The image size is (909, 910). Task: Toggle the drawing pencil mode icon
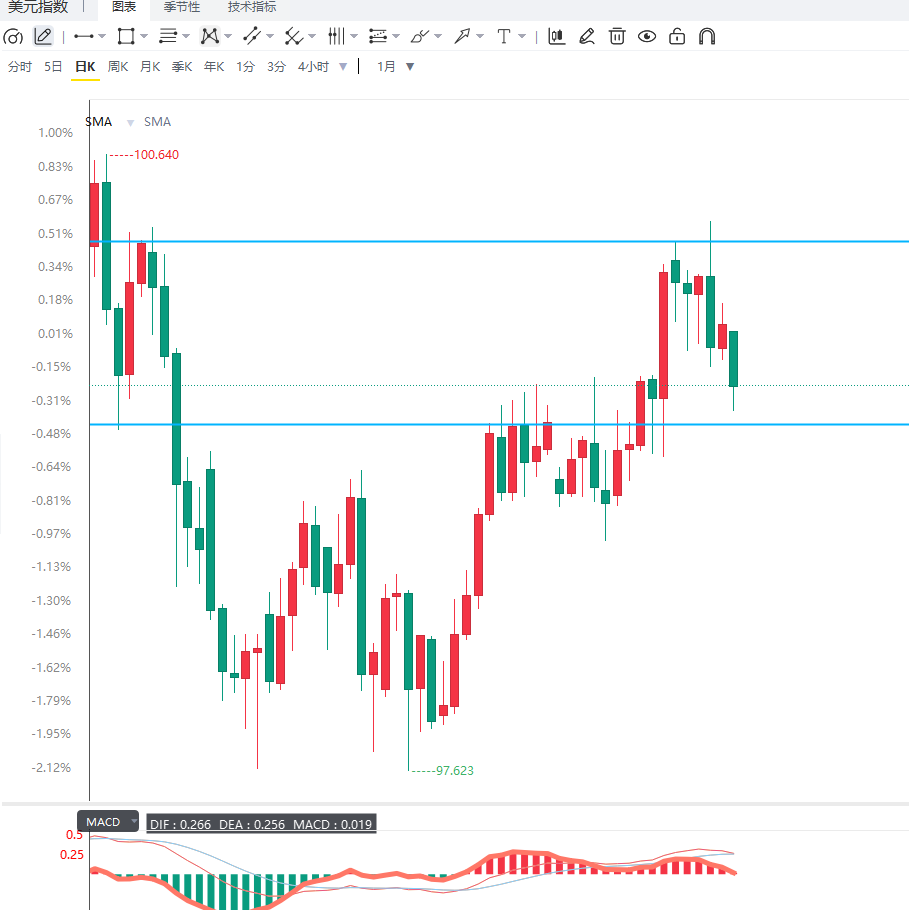tap(43, 37)
